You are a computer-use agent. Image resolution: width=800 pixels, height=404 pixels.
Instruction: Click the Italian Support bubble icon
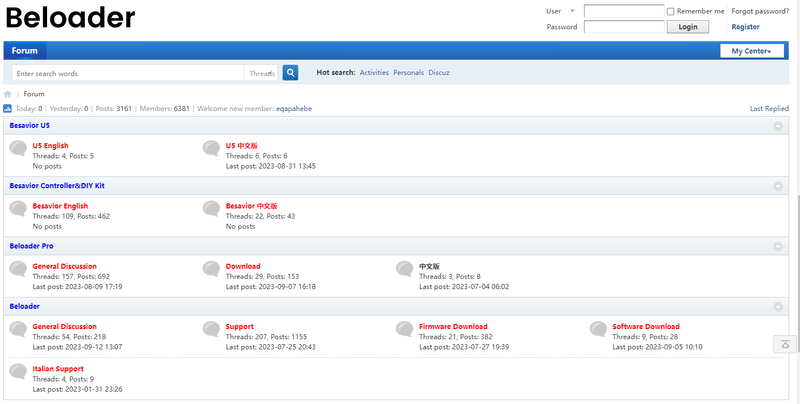(18, 371)
